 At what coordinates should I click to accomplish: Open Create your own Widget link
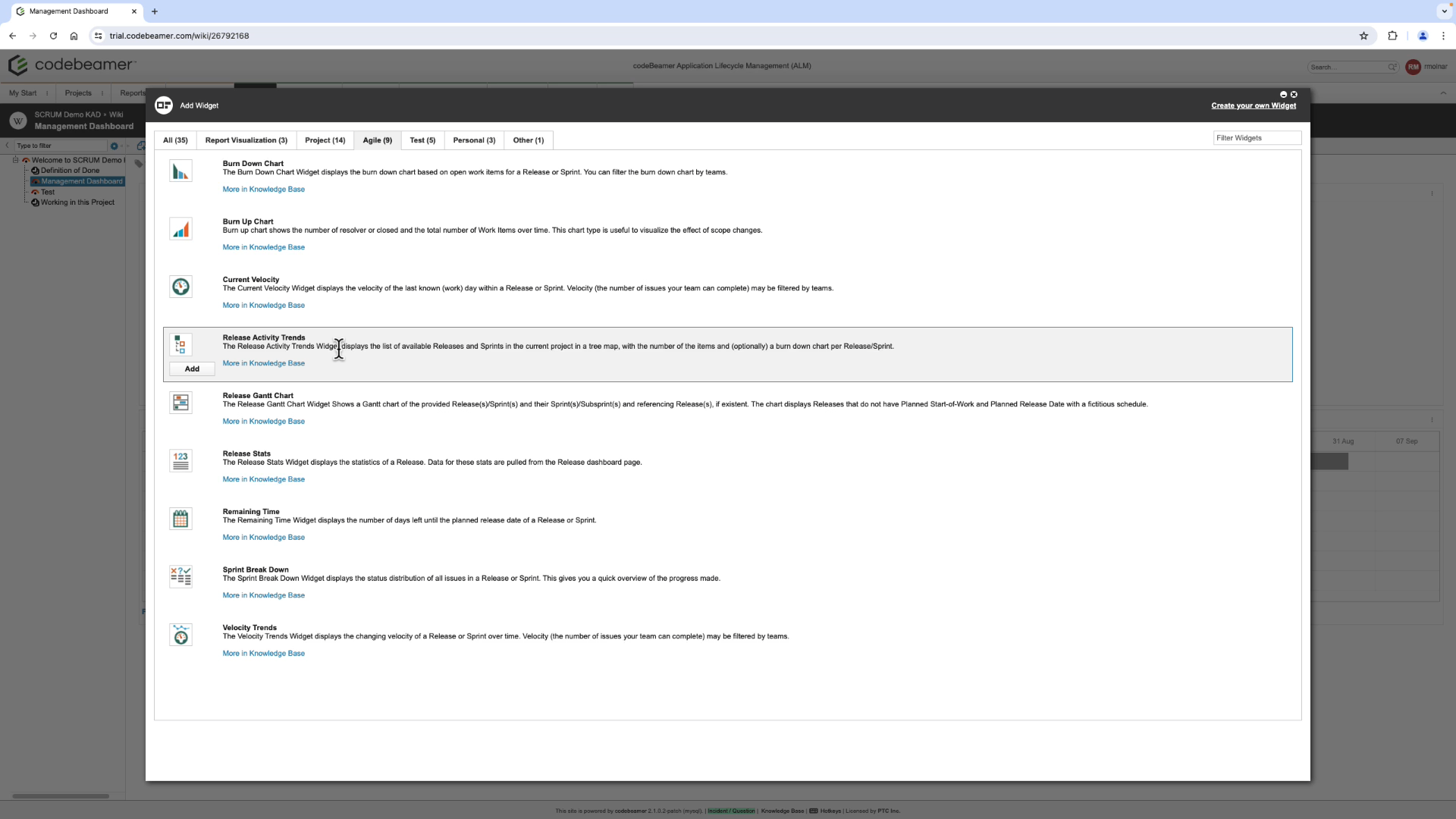[1254, 105]
